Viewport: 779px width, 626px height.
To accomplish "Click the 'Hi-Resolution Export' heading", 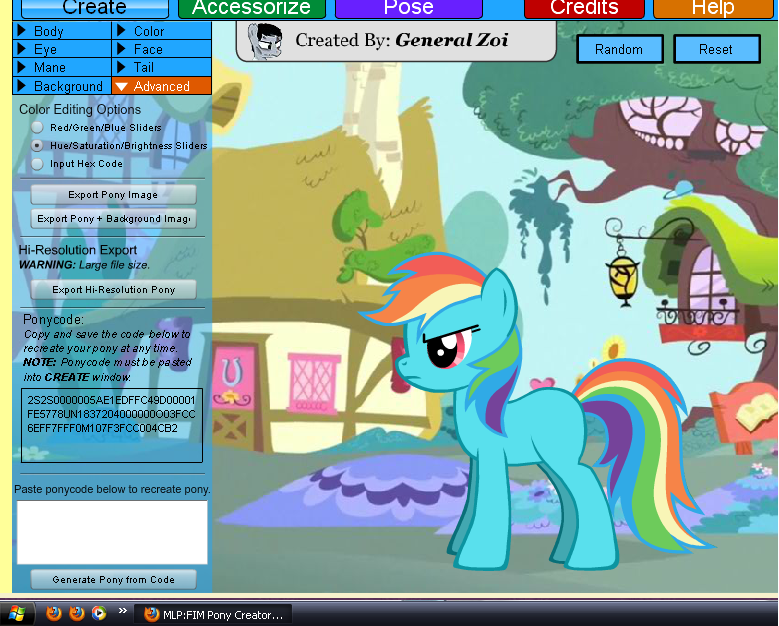I will tap(78, 250).
